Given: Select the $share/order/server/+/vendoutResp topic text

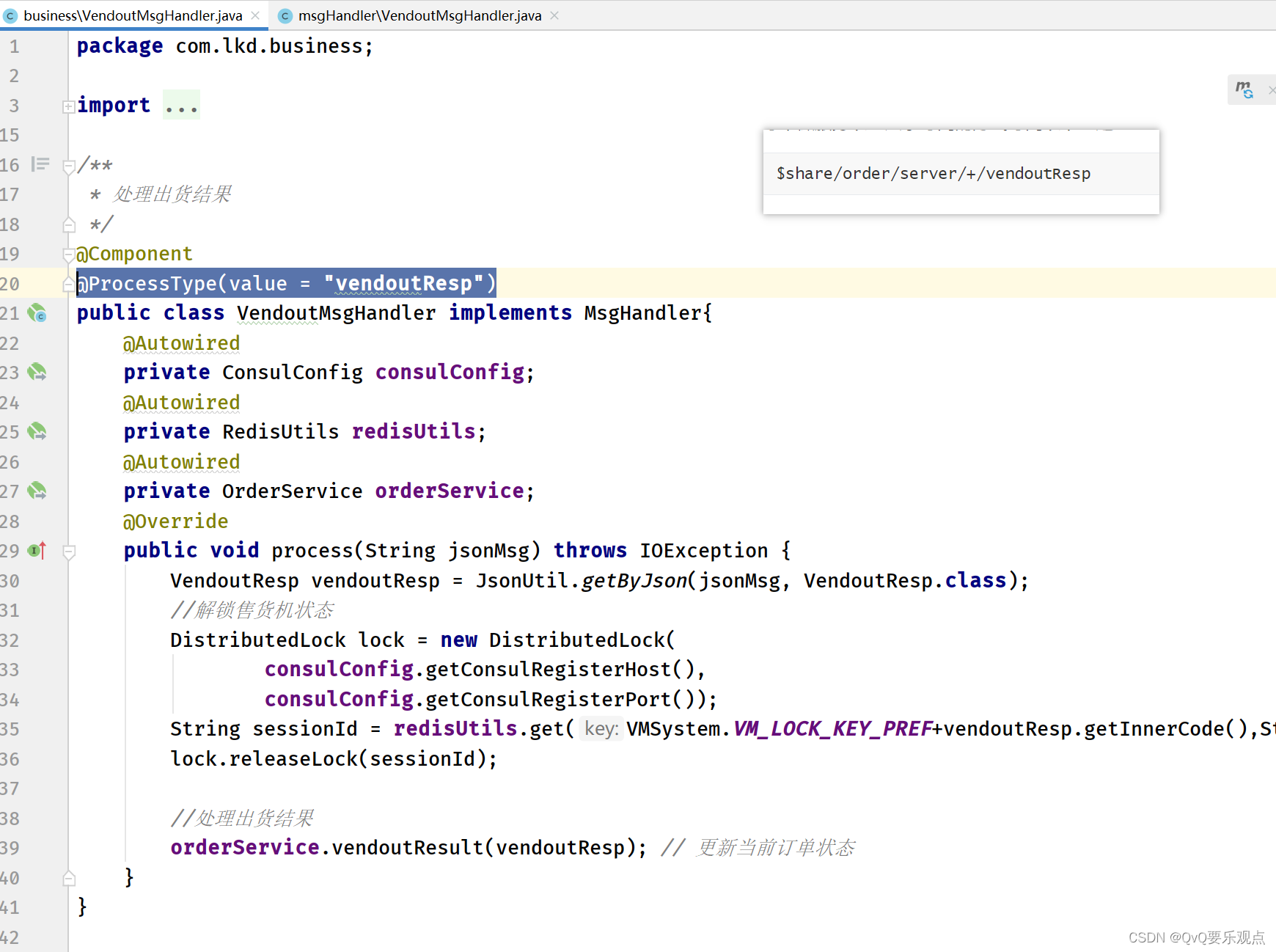Looking at the screenshot, I should (934, 174).
